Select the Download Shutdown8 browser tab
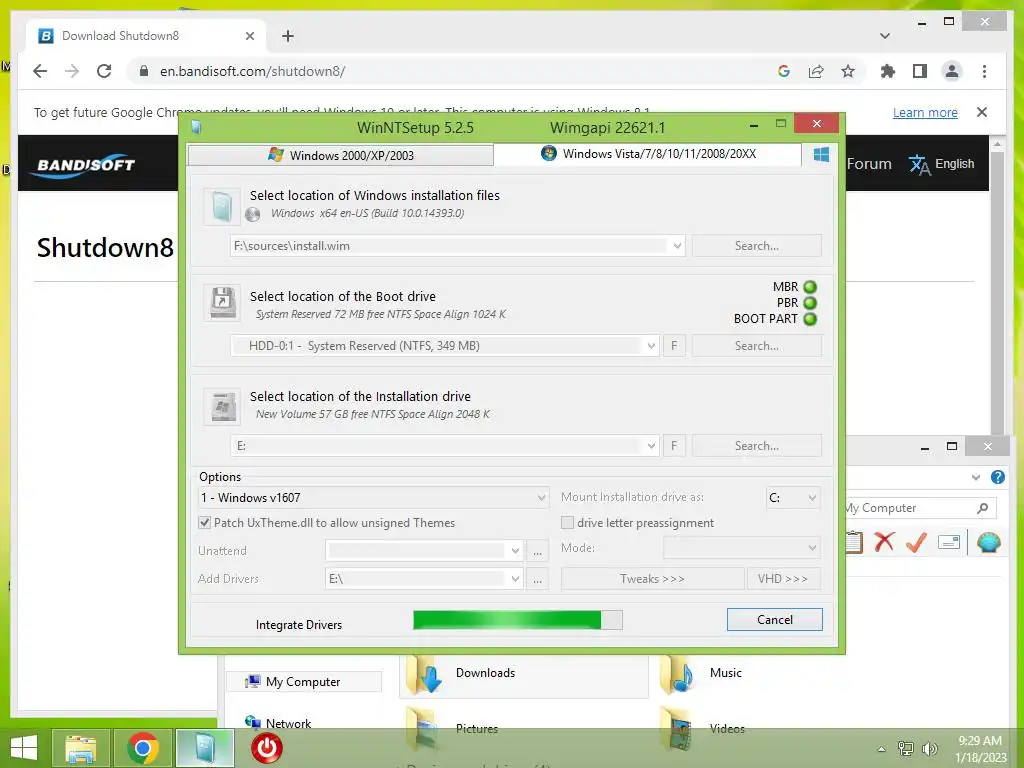1024x768 pixels. pos(146,36)
